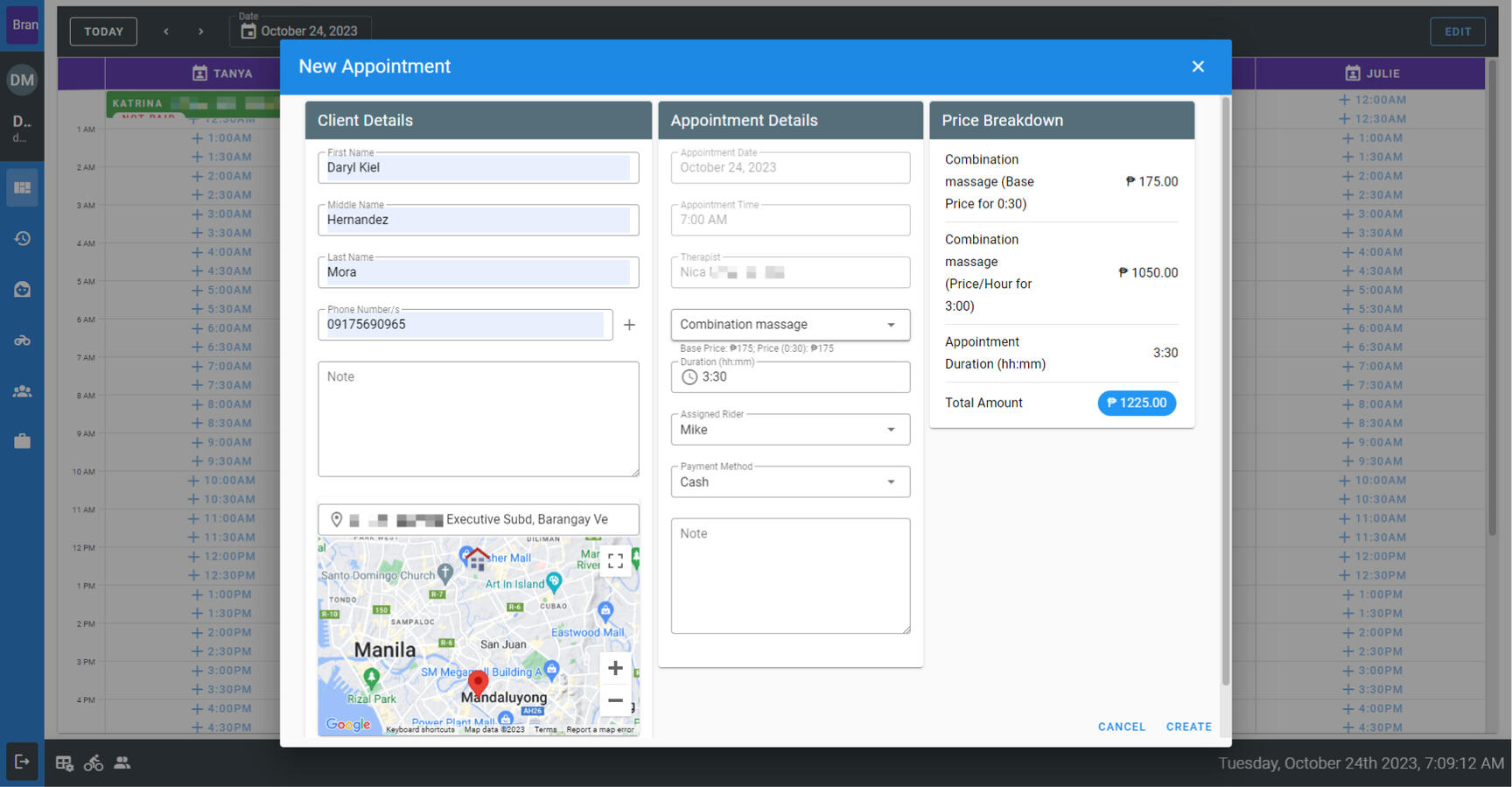Open the dashboard icon in left sidebar
Image resolution: width=1512 pixels, height=787 pixels.
[22, 188]
